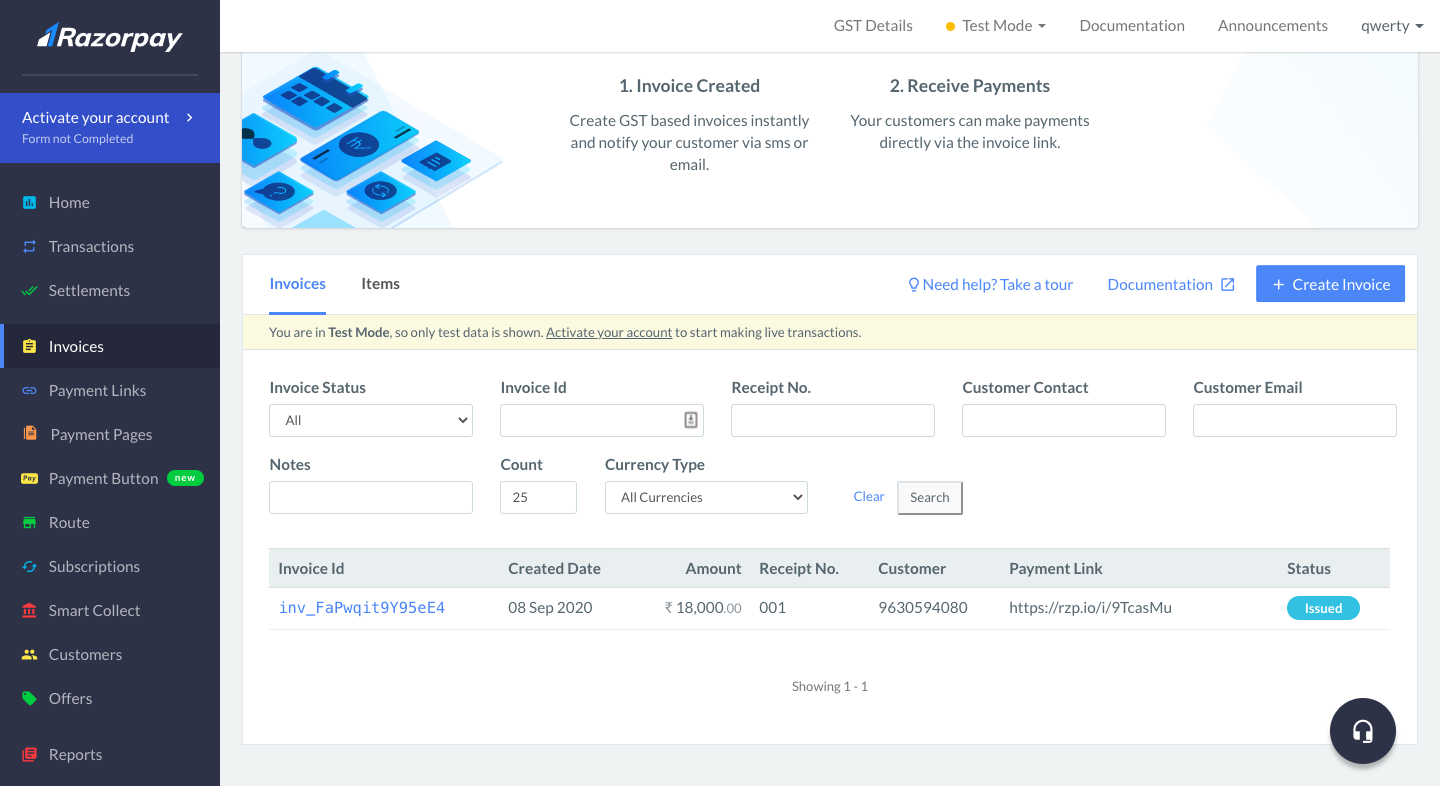
Task: Focus the Customer Contact input field
Action: pos(1064,420)
